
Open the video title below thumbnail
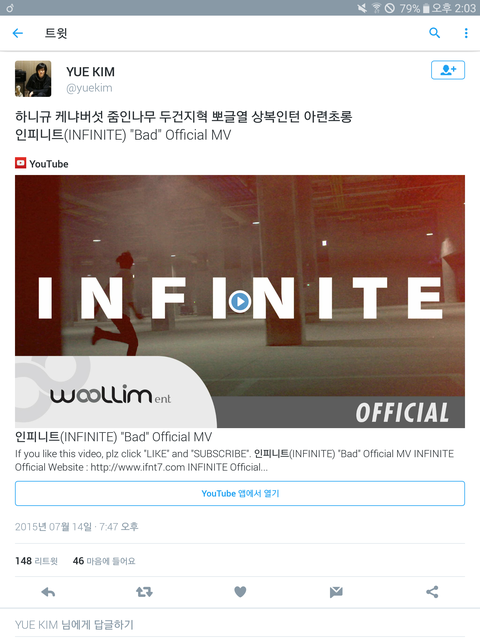pyautogui.click(x=113, y=437)
